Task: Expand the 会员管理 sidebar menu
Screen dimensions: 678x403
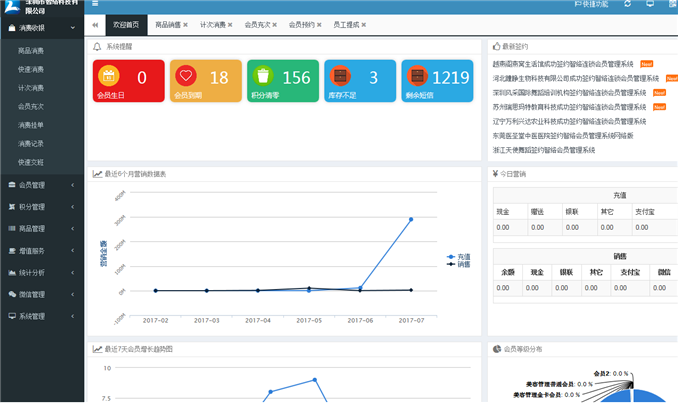Action: coord(40,185)
